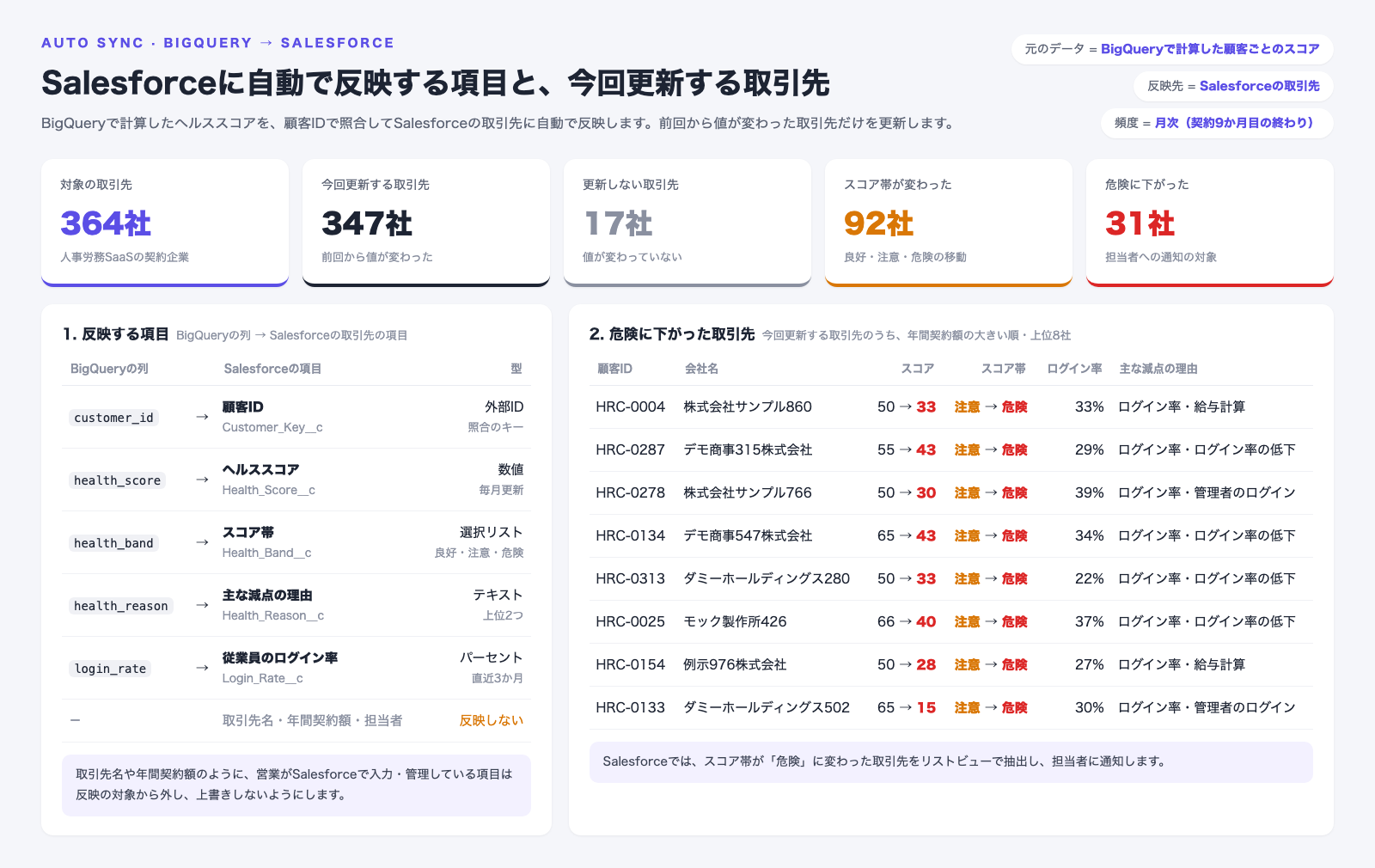Screen dimensions: 1375x868
Task: Select the health_score column chip
Action: pos(117,480)
